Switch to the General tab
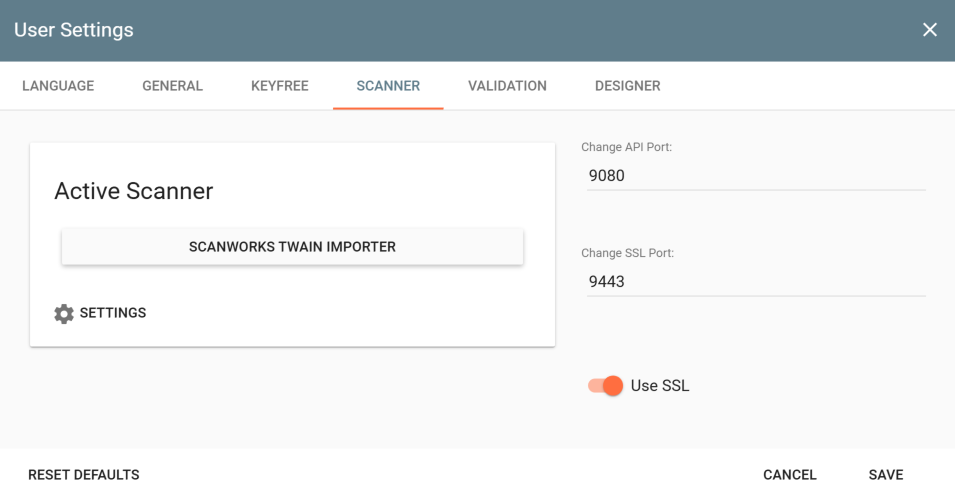 (x=172, y=86)
